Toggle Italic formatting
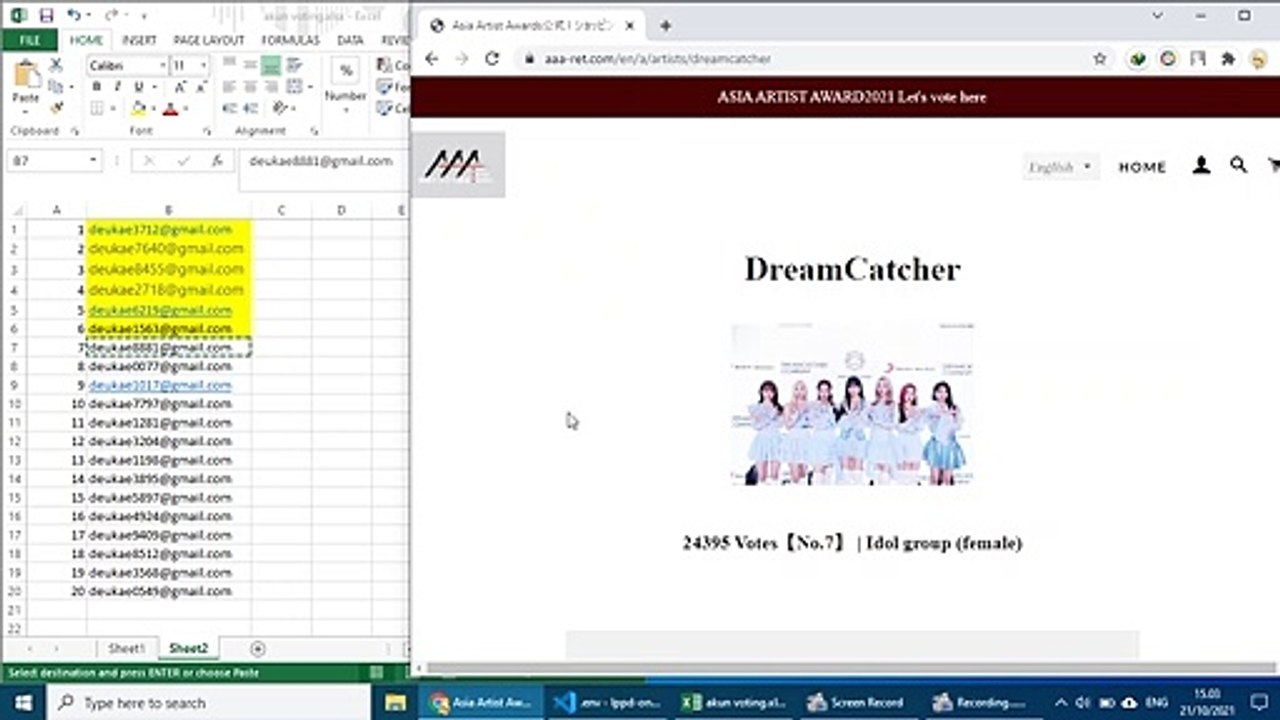This screenshot has height=720, width=1280. point(116,87)
